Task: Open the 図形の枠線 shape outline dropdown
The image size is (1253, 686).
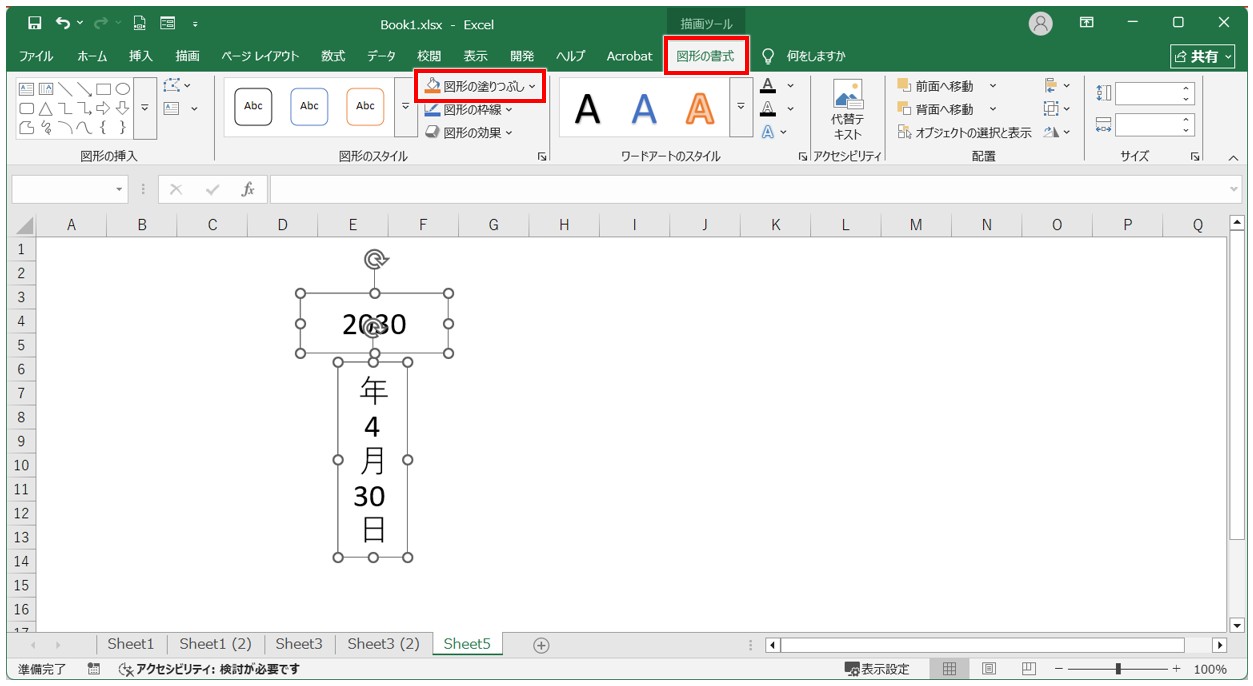Action: [x=468, y=109]
